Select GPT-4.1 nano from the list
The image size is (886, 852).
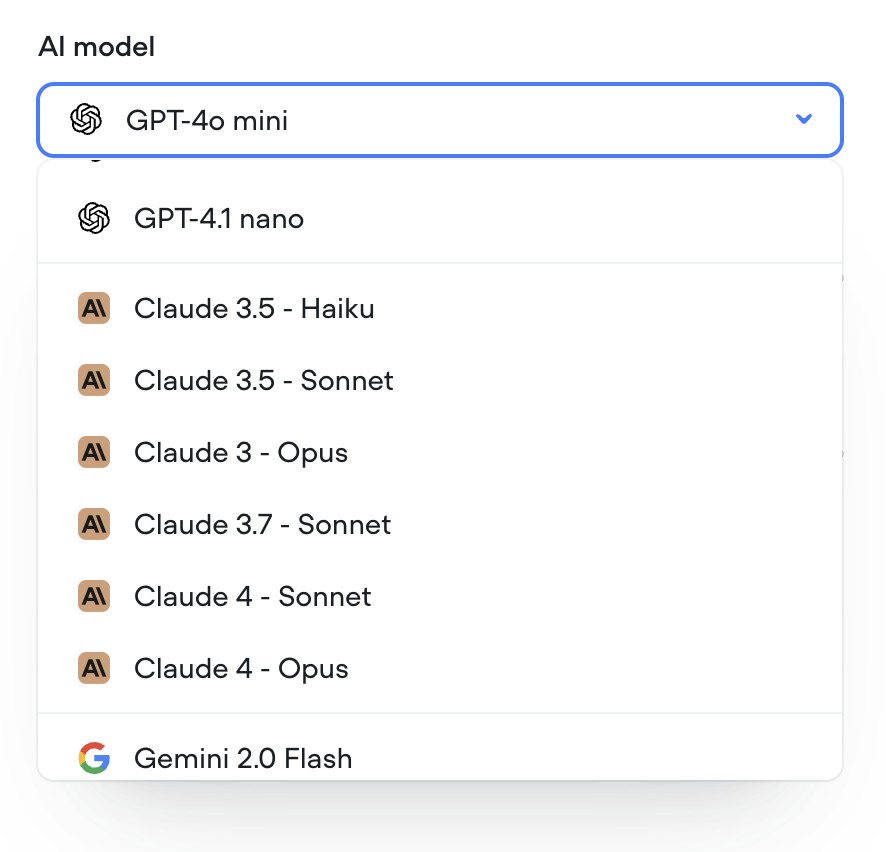click(219, 218)
